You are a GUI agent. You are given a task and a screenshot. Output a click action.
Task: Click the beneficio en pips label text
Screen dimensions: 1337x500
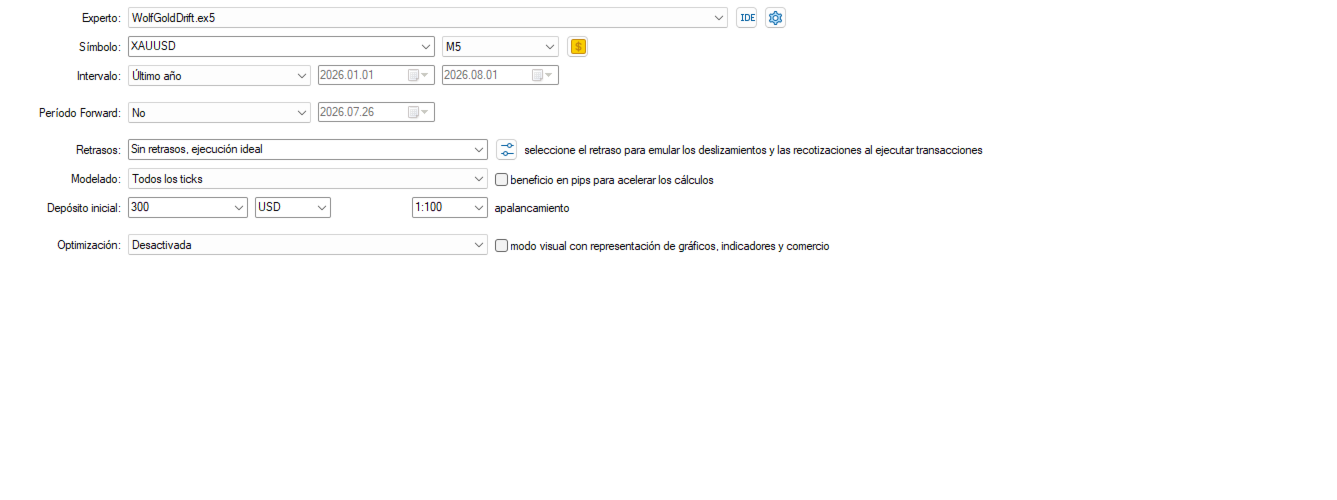coord(612,180)
